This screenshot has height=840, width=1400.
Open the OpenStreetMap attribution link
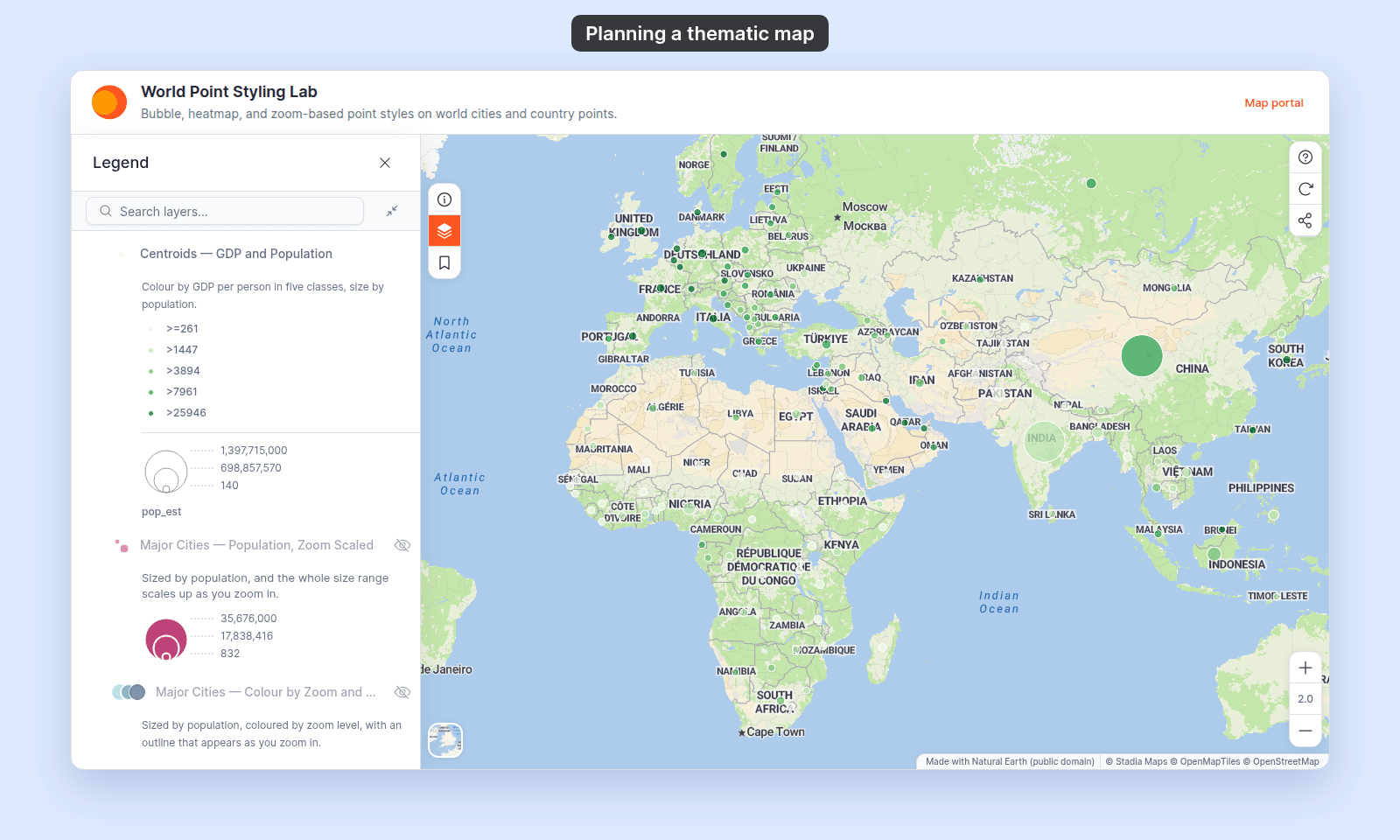[1281, 761]
